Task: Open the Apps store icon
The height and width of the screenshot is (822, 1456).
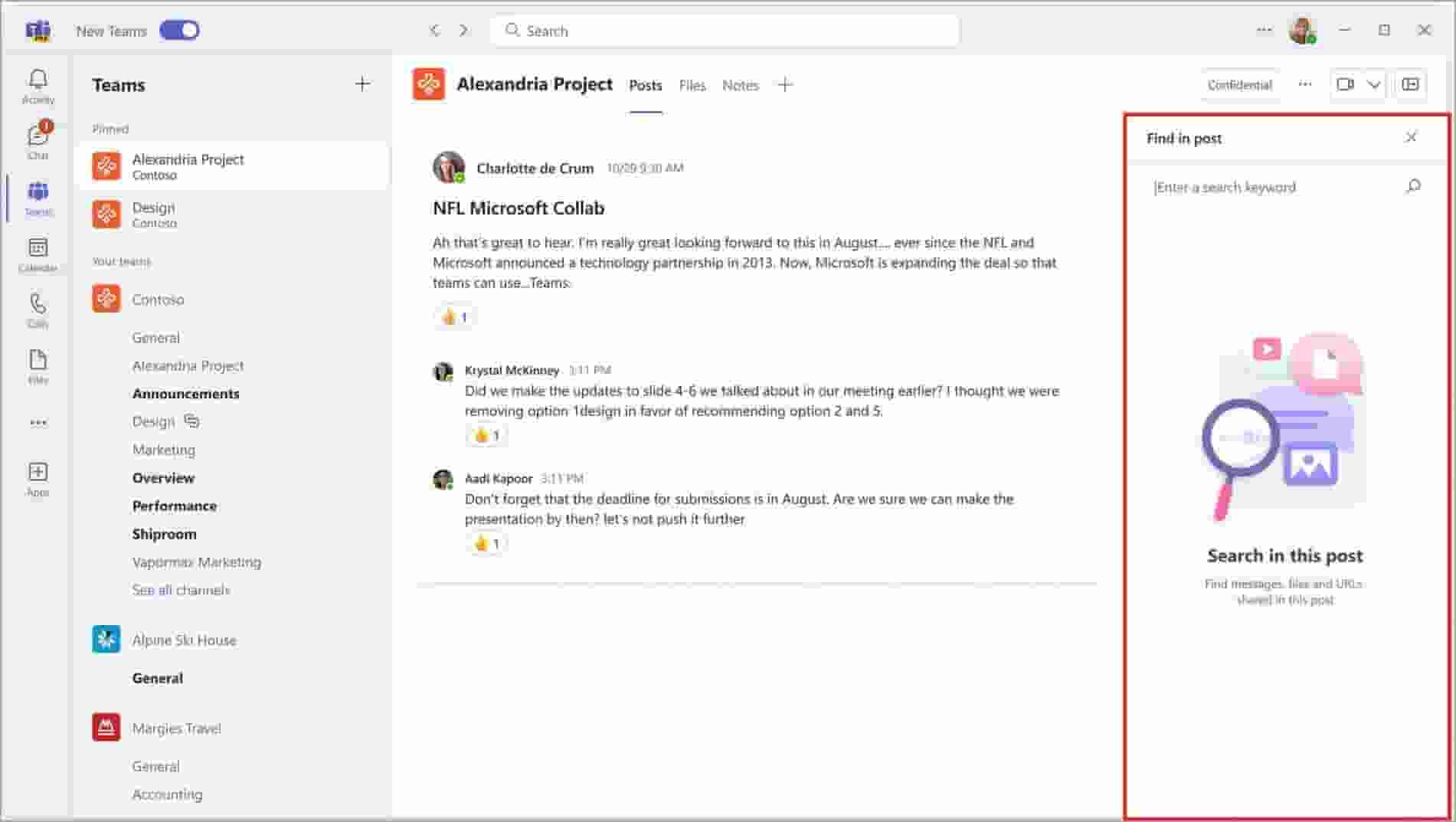Action: pos(38,478)
